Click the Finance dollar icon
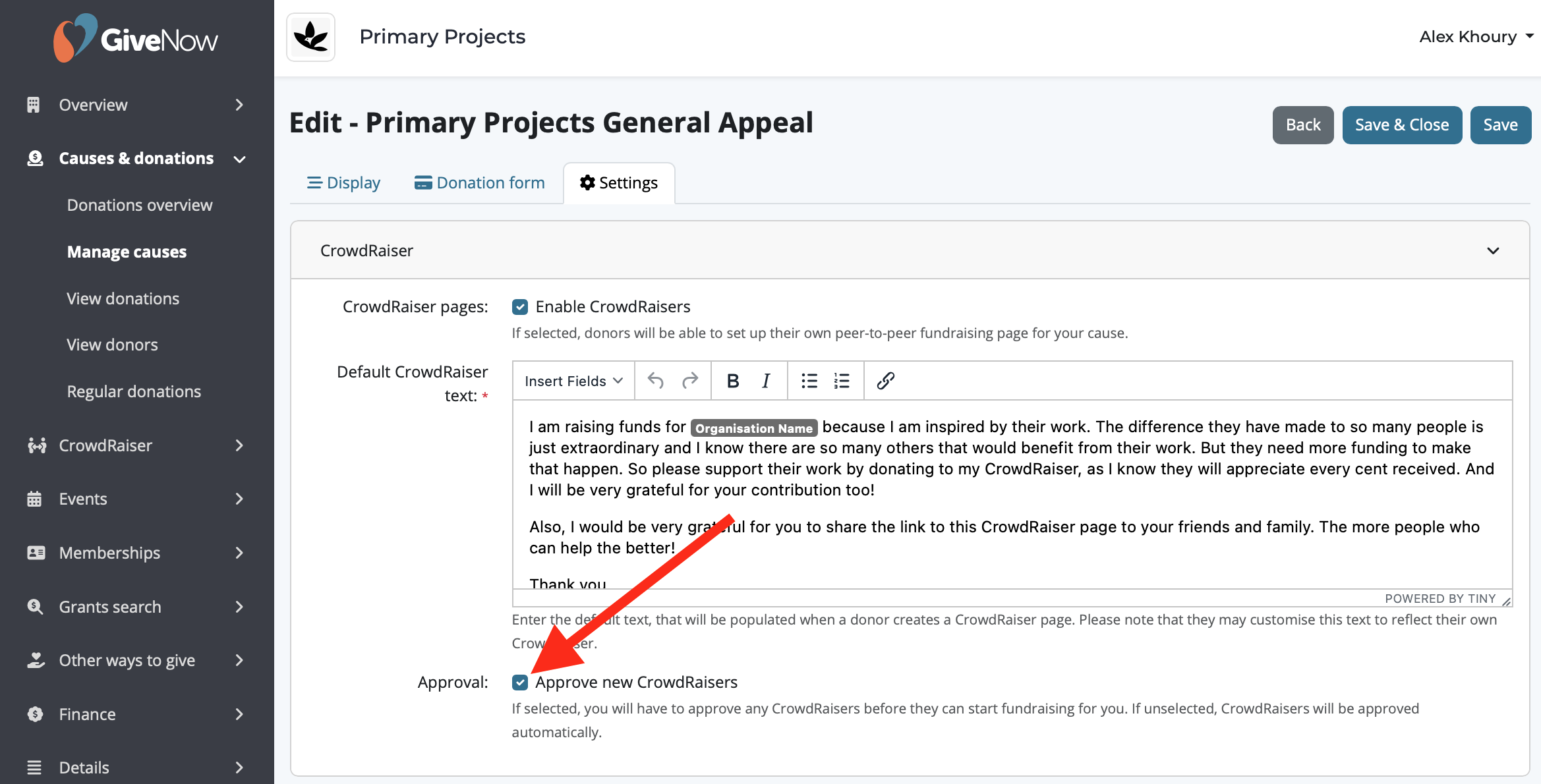Screen dimensions: 1541x784 pos(35,714)
